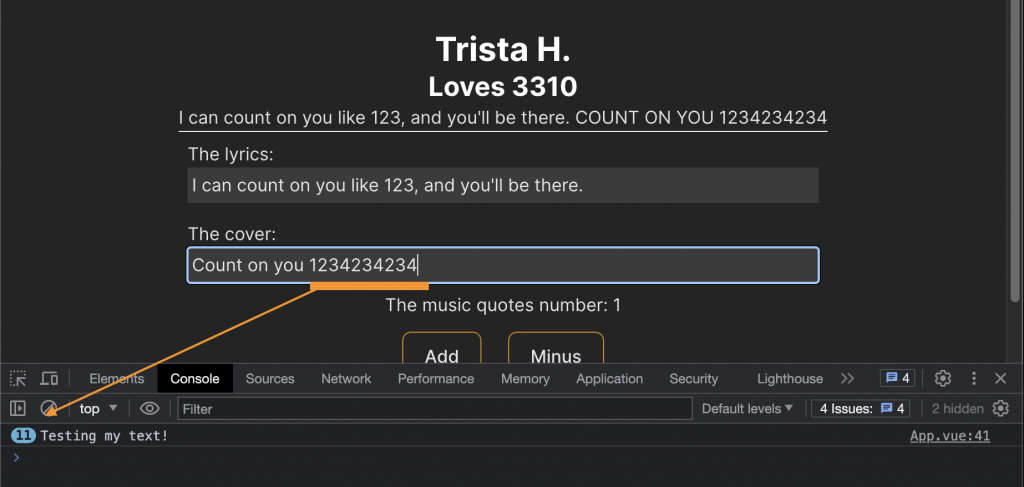Click the console Filter input field

click(435, 408)
